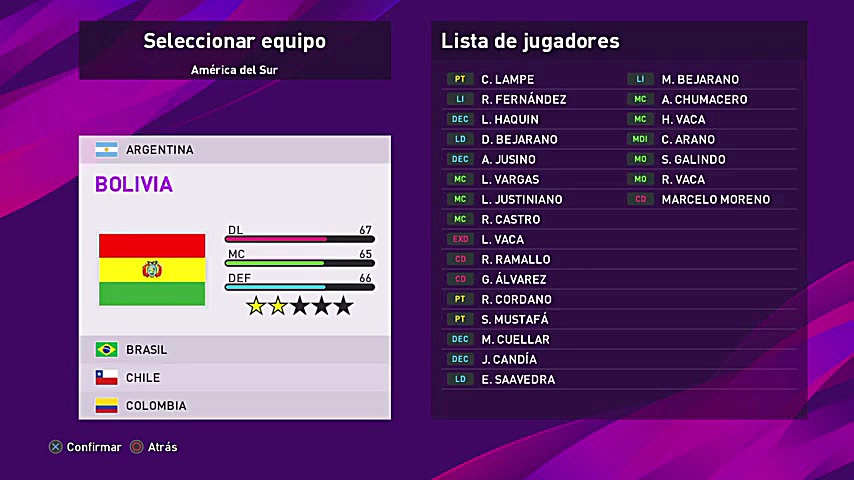Image resolution: width=854 pixels, height=480 pixels.
Task: Click the MC rating bar
Action: tap(300, 263)
